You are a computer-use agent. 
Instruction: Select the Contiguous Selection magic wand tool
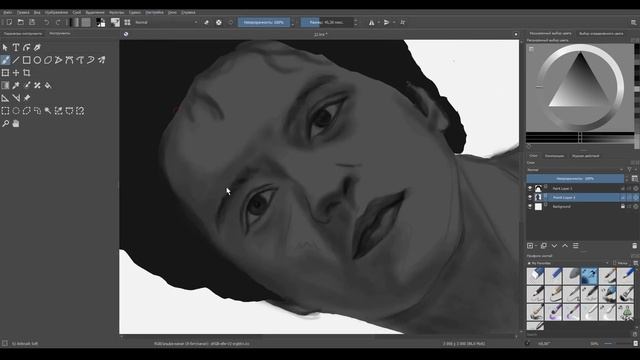pos(48,111)
